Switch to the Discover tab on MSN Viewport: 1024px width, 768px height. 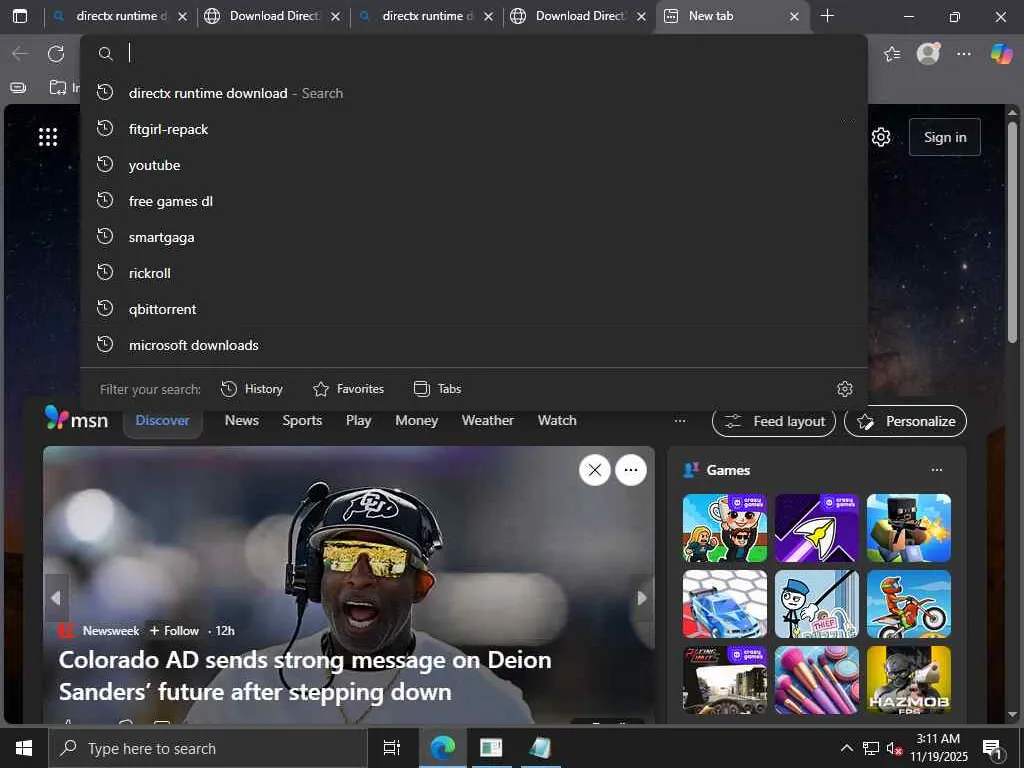(163, 421)
